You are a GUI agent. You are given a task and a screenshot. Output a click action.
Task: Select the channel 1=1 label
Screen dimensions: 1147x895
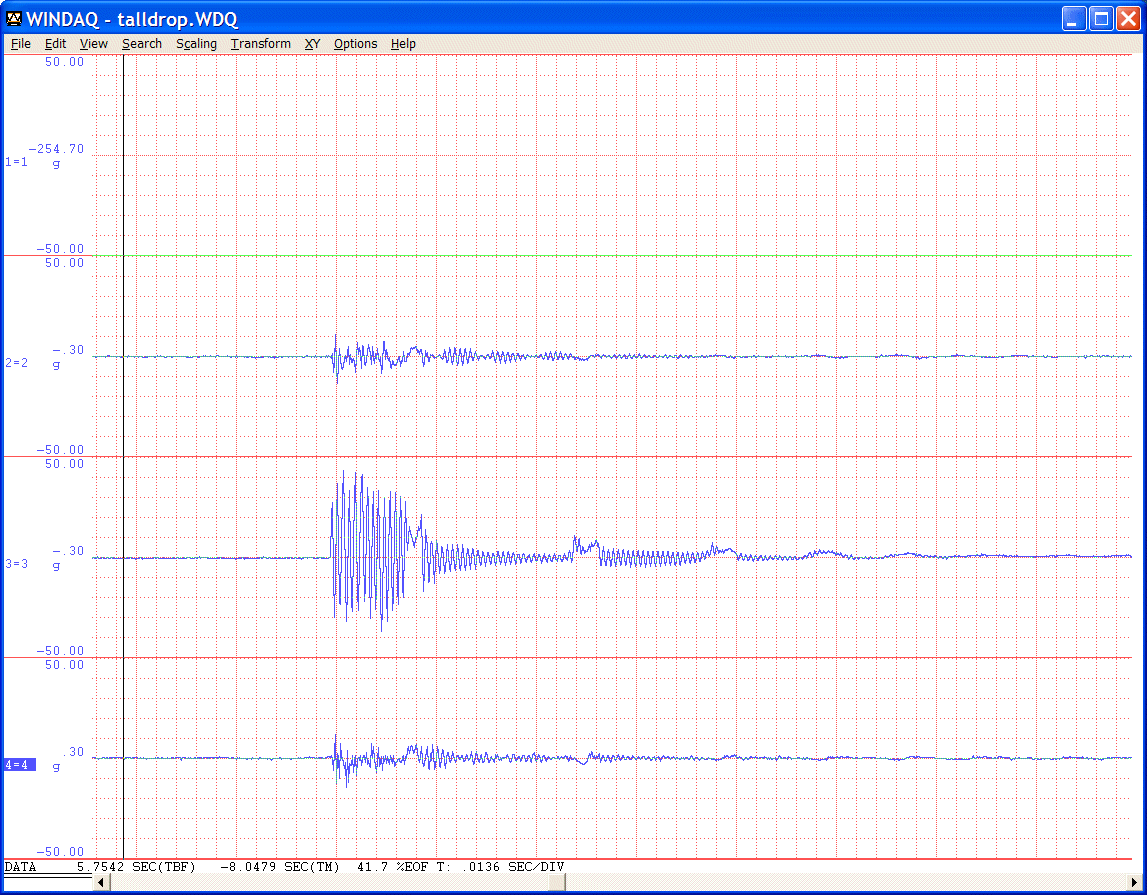pyautogui.click(x=17, y=162)
